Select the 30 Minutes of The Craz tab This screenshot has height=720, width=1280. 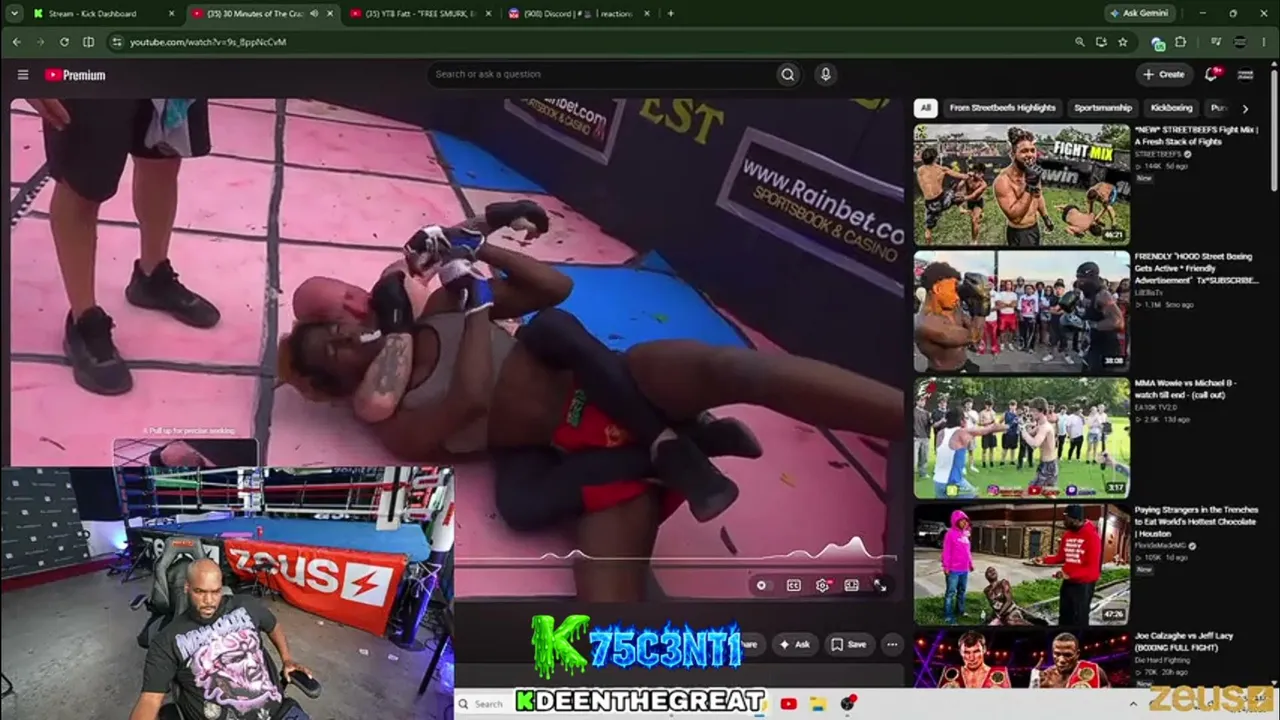point(262,14)
